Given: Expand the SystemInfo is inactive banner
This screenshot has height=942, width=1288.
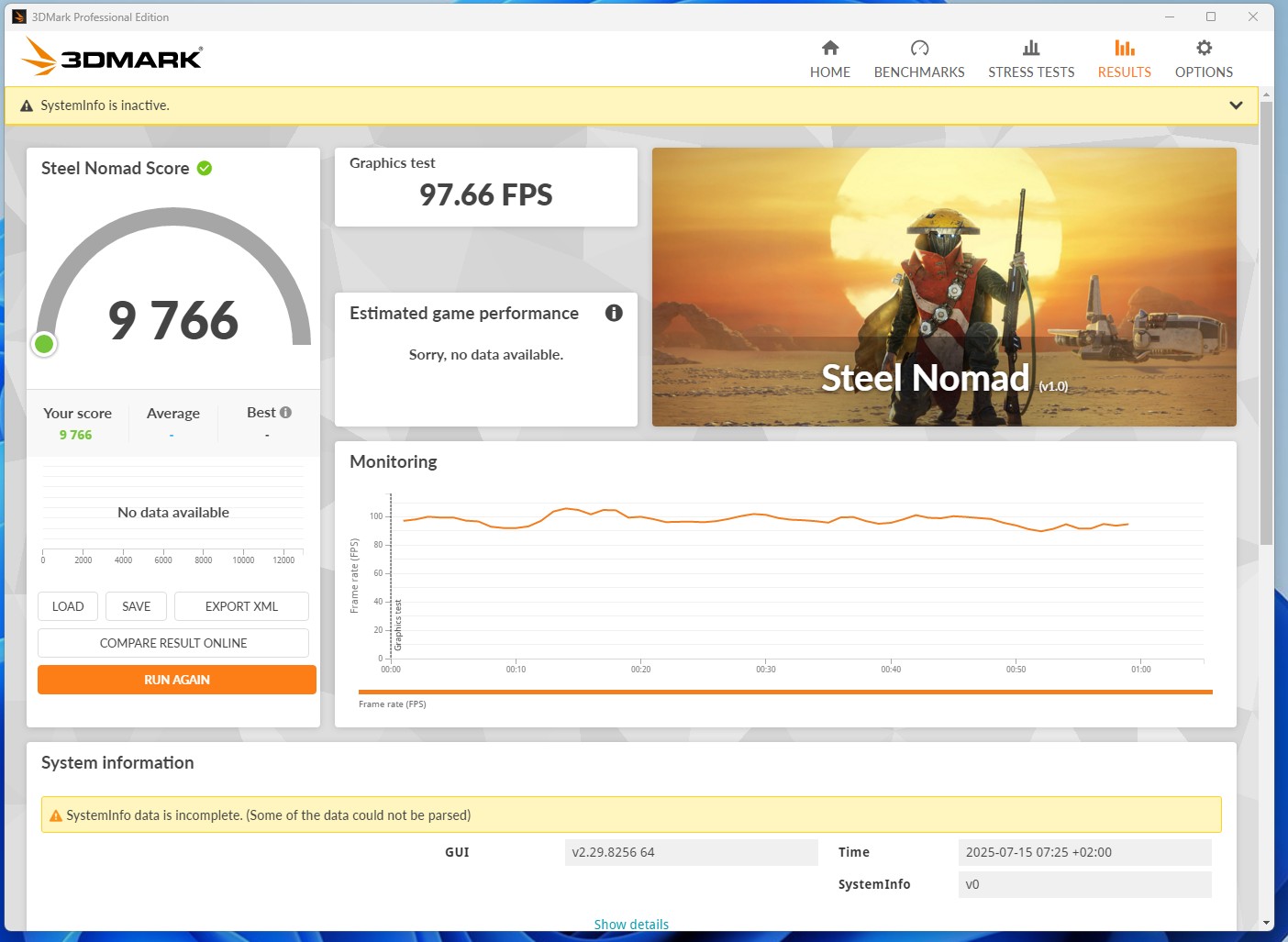Looking at the screenshot, I should point(1236,105).
